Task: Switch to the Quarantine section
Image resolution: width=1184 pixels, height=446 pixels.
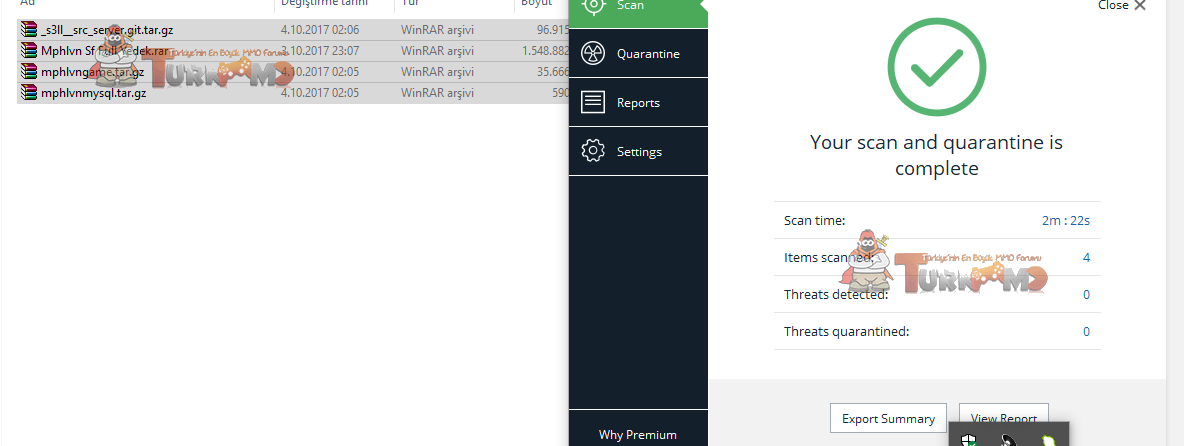Action: [648, 54]
